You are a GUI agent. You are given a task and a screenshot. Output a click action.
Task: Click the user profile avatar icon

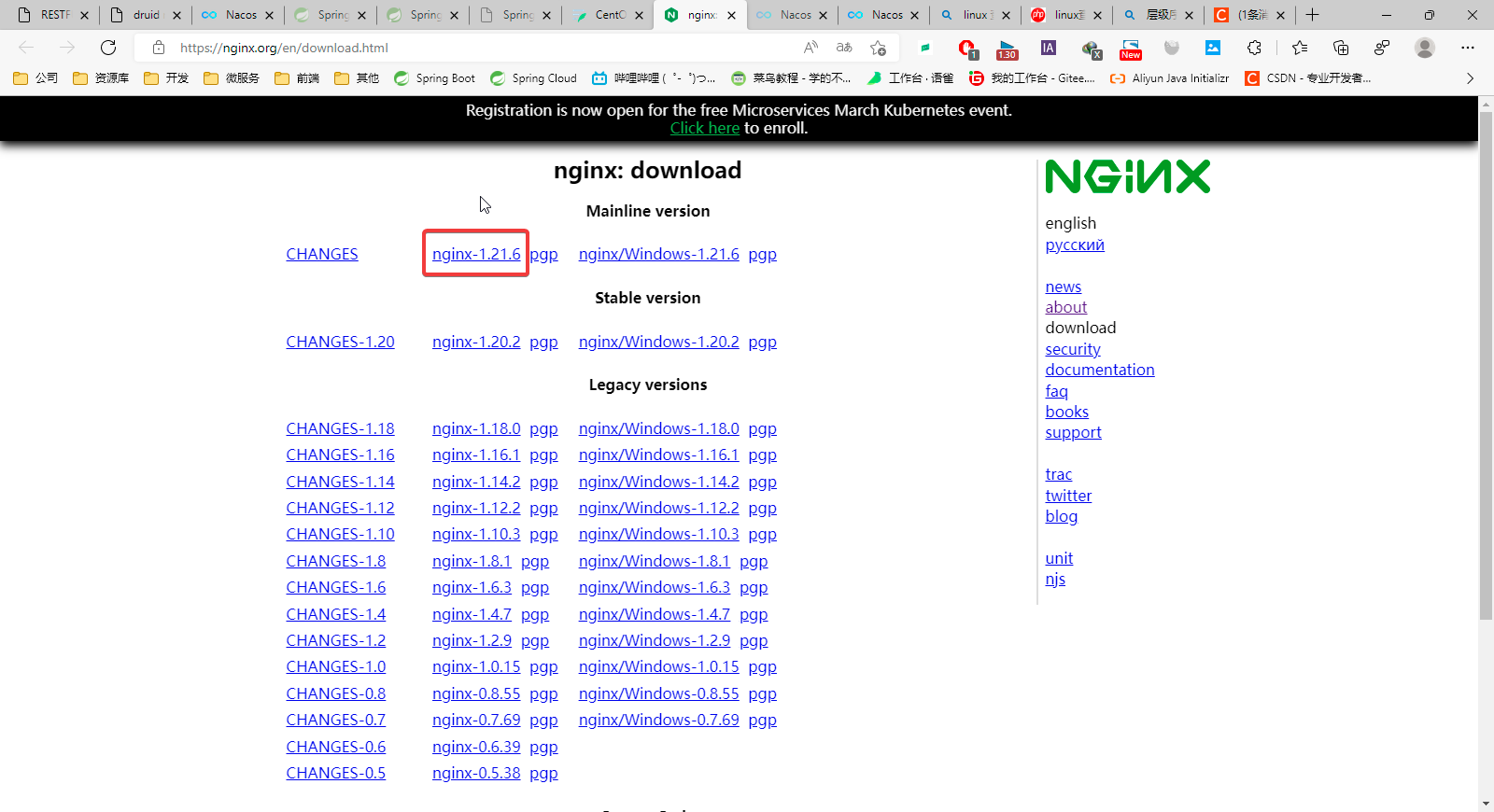[1425, 48]
